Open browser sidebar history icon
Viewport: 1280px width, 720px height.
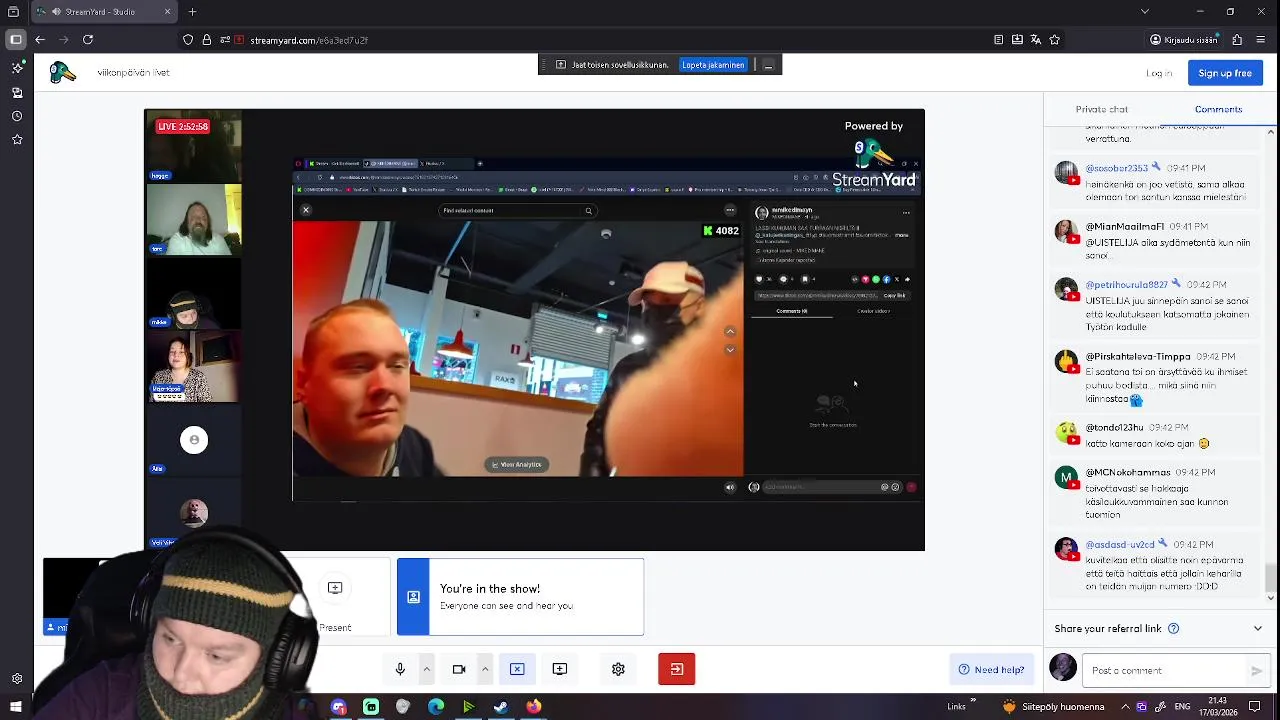coord(17,116)
